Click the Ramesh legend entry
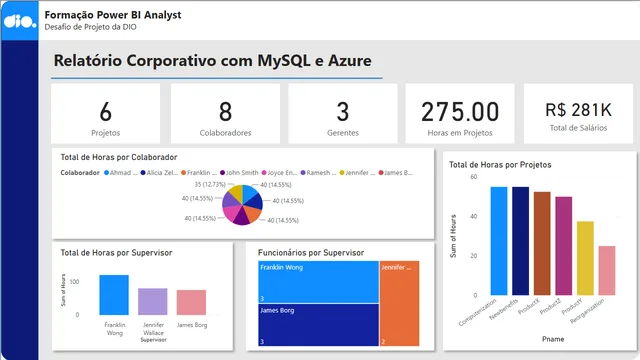This screenshot has height=360, width=640. [x=319, y=173]
